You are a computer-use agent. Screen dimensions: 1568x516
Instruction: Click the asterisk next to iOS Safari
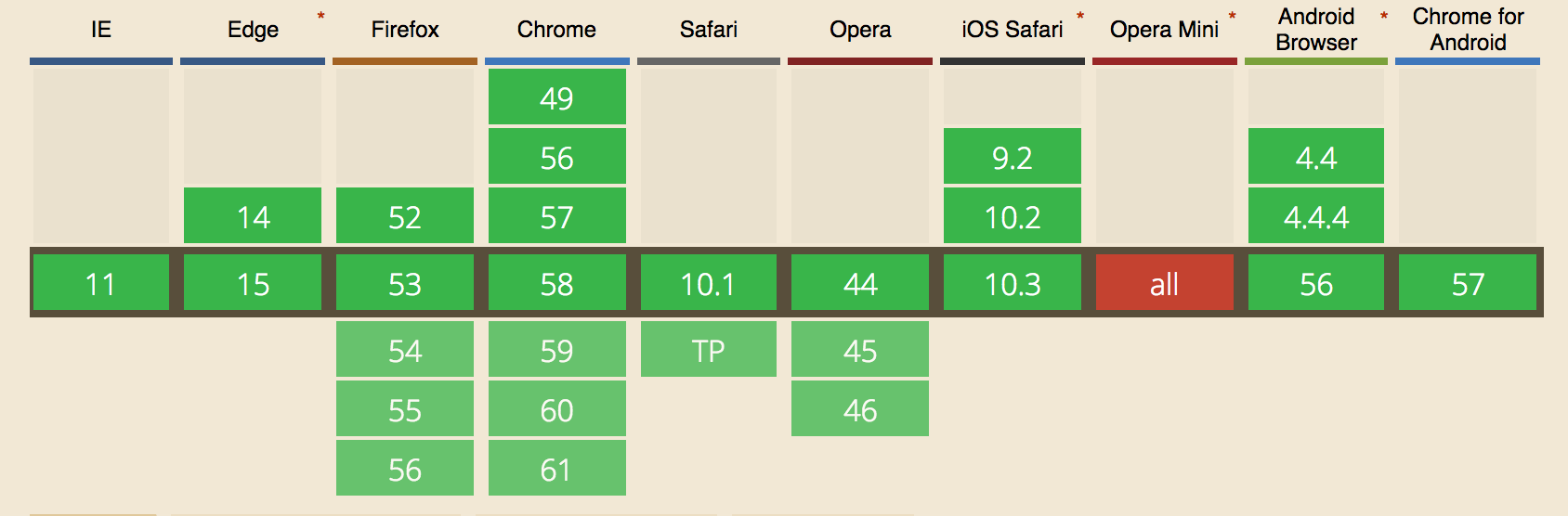coord(1080,17)
